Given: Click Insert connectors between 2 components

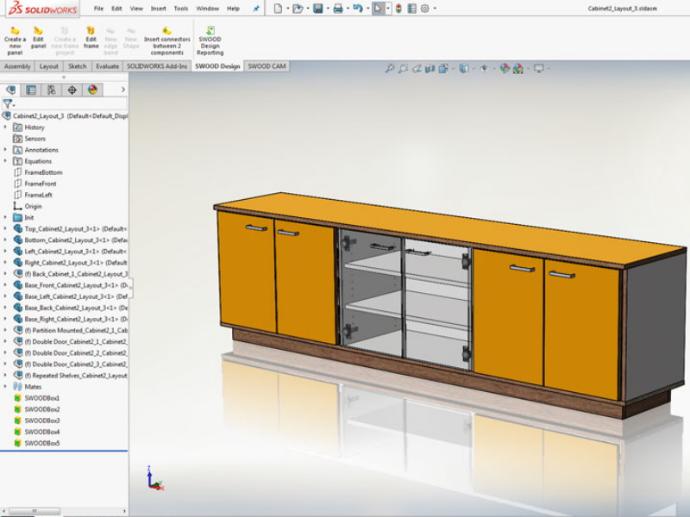Looking at the screenshot, I should click(x=167, y=40).
